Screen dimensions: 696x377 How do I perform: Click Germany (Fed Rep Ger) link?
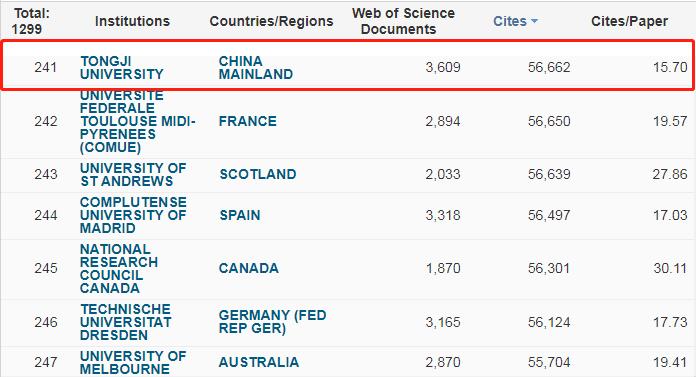pyautogui.click(x=273, y=322)
